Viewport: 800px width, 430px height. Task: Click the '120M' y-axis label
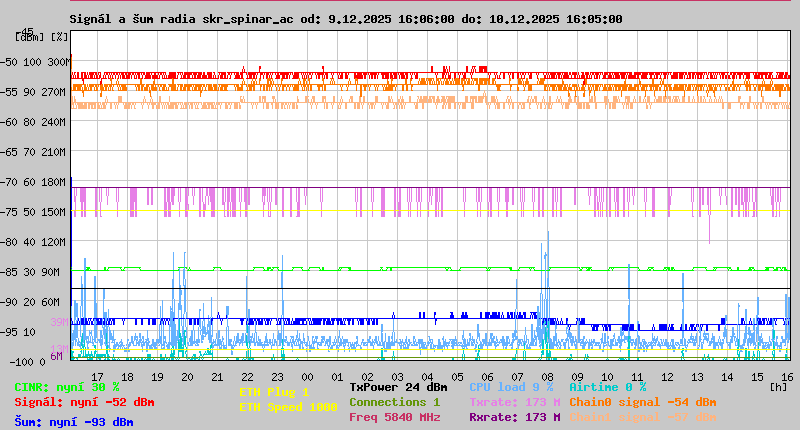point(56,242)
